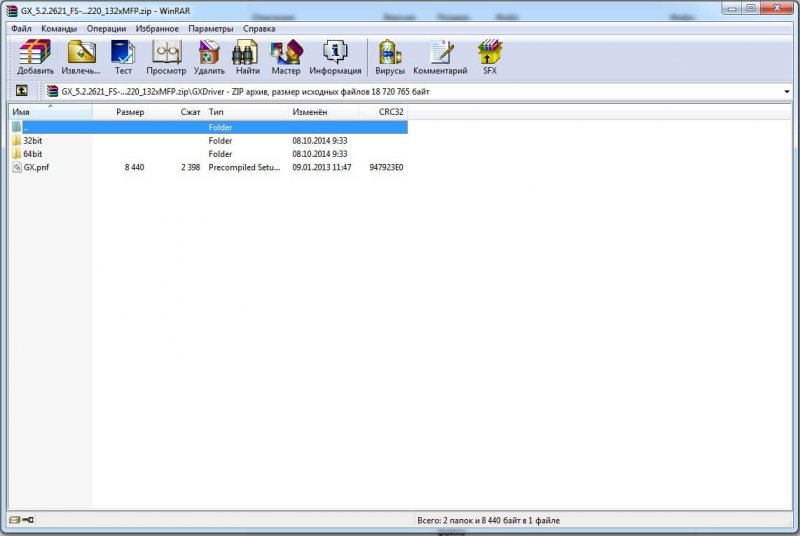Sort by Сжат column header
The image size is (800, 536).
(176, 112)
